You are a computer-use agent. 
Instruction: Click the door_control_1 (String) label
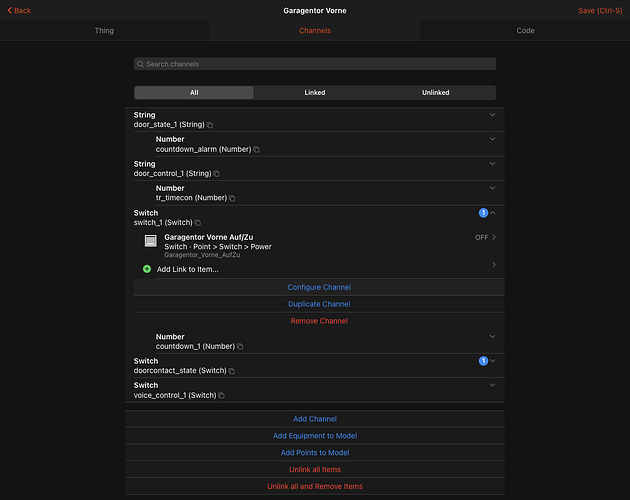(x=172, y=173)
